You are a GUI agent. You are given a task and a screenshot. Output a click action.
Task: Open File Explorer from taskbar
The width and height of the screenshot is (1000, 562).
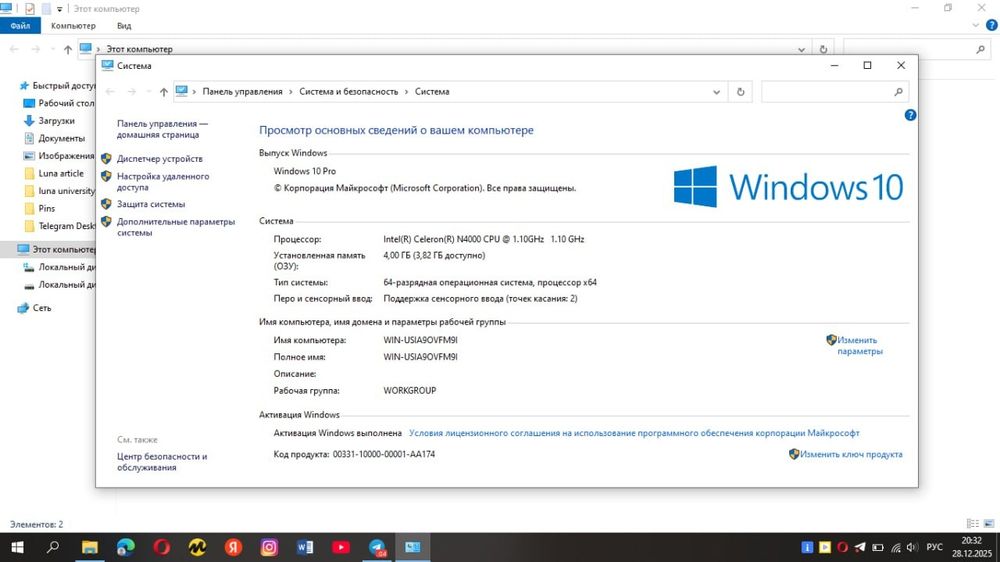(x=90, y=547)
